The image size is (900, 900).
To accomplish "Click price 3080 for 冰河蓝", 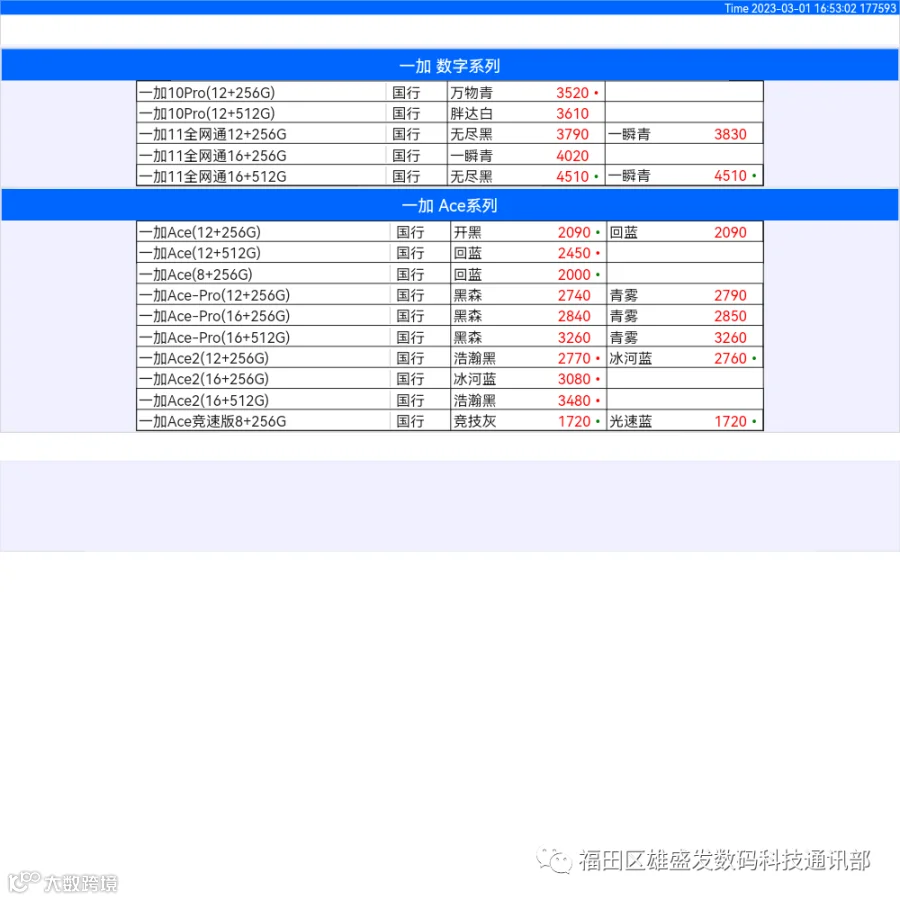I will tap(574, 379).
